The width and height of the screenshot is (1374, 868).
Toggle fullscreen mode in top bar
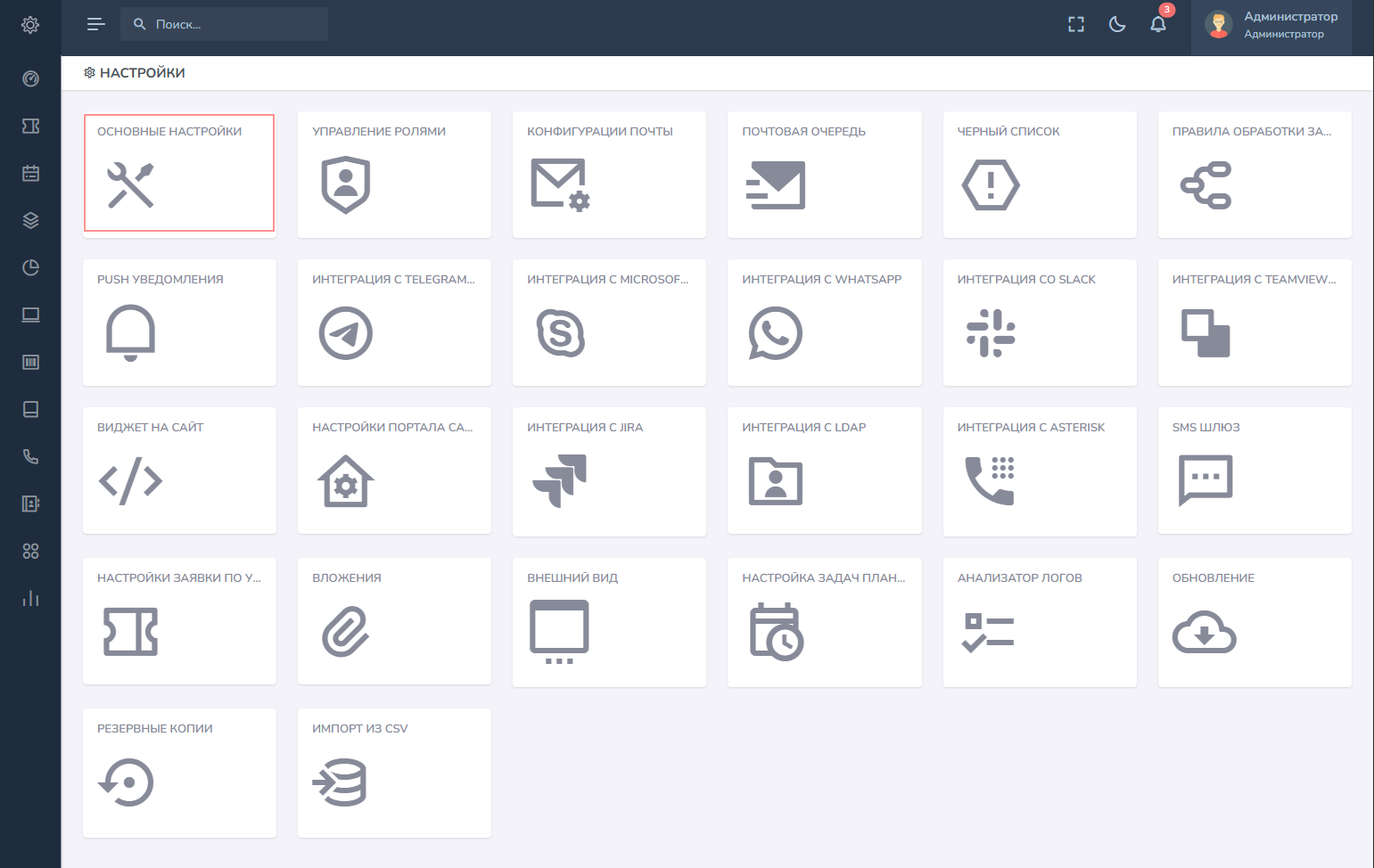(1076, 24)
